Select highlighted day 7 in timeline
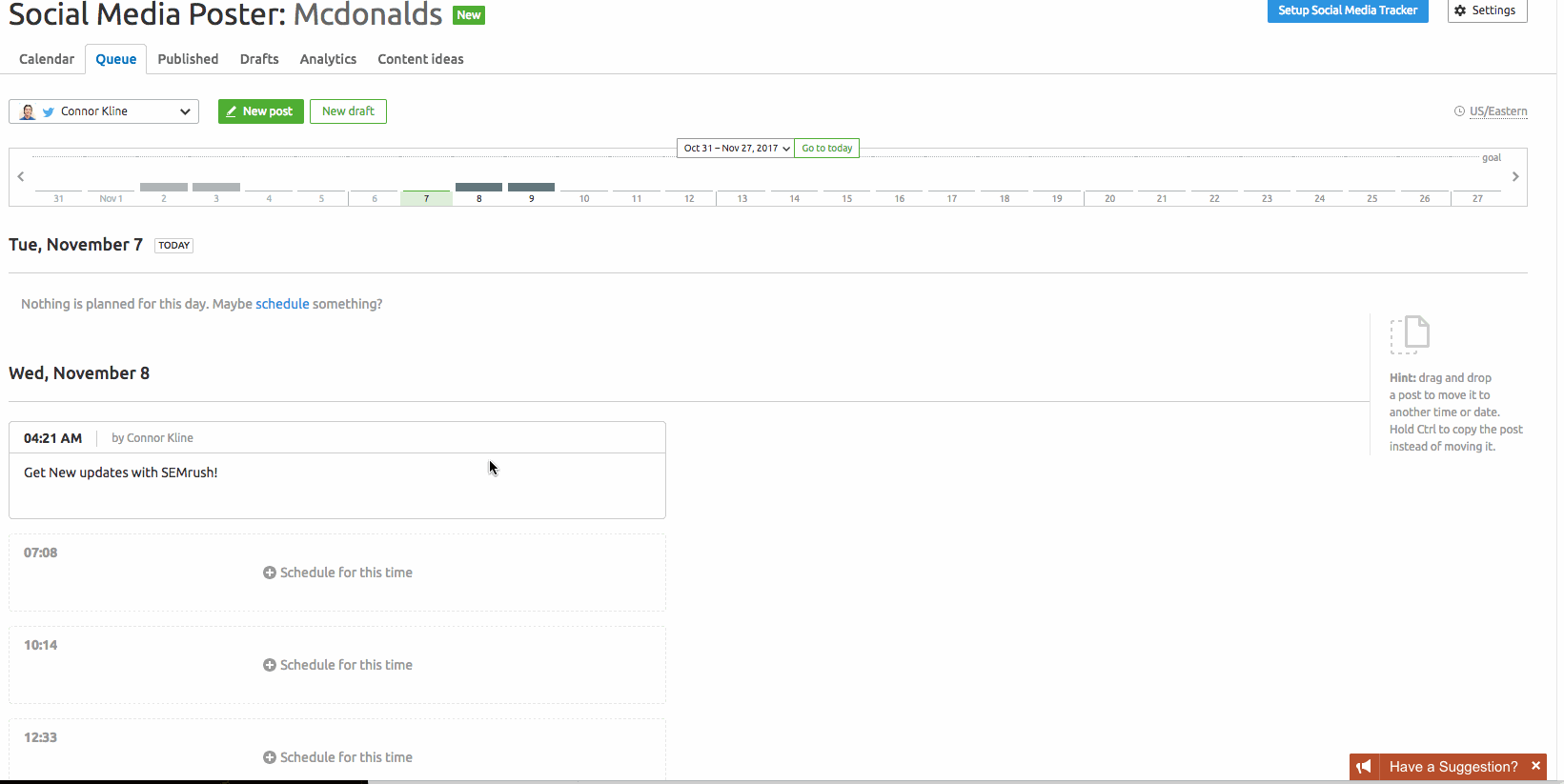 click(426, 198)
